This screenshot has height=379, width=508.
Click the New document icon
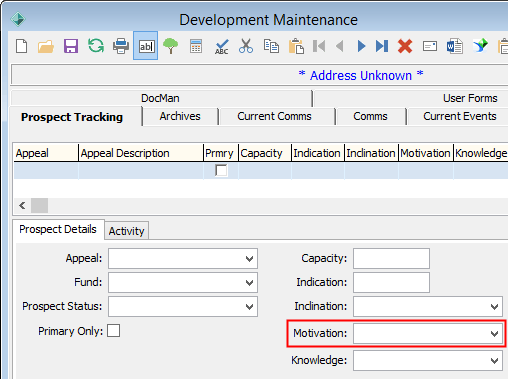(x=22, y=46)
